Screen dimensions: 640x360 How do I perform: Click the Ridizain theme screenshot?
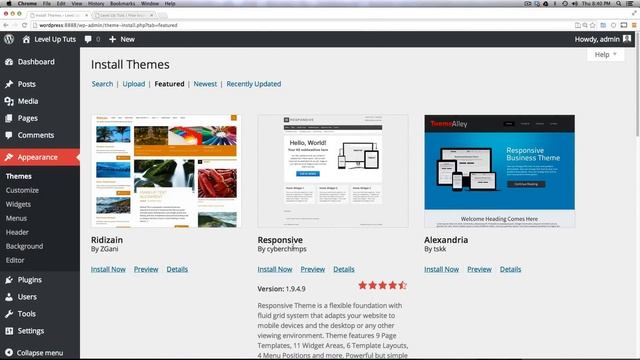coord(166,171)
